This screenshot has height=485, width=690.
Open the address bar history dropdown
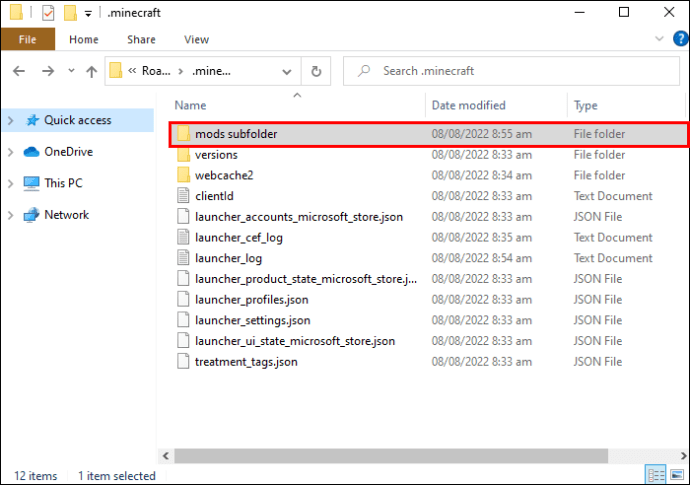point(286,71)
